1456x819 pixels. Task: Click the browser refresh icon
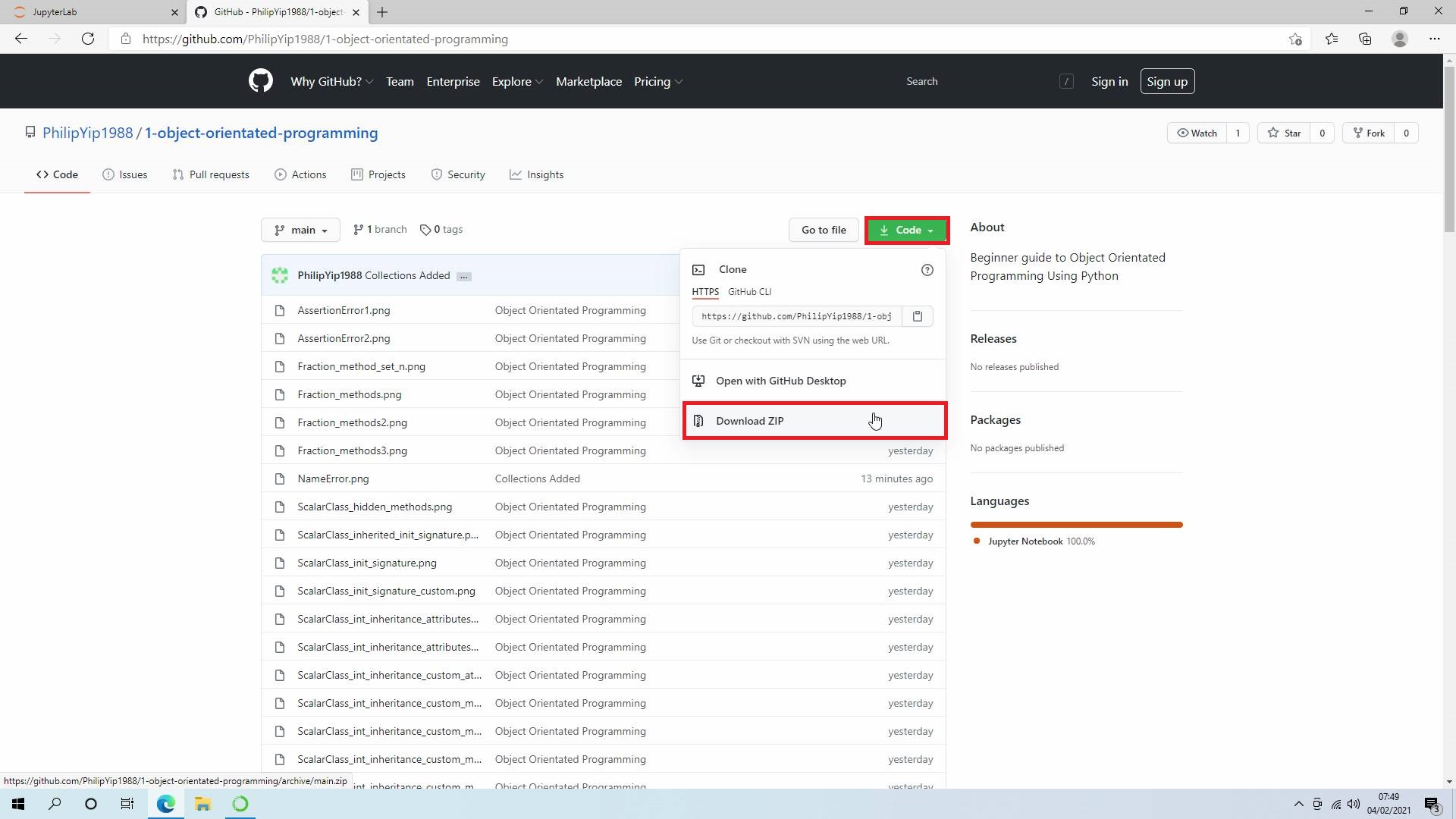[x=88, y=39]
